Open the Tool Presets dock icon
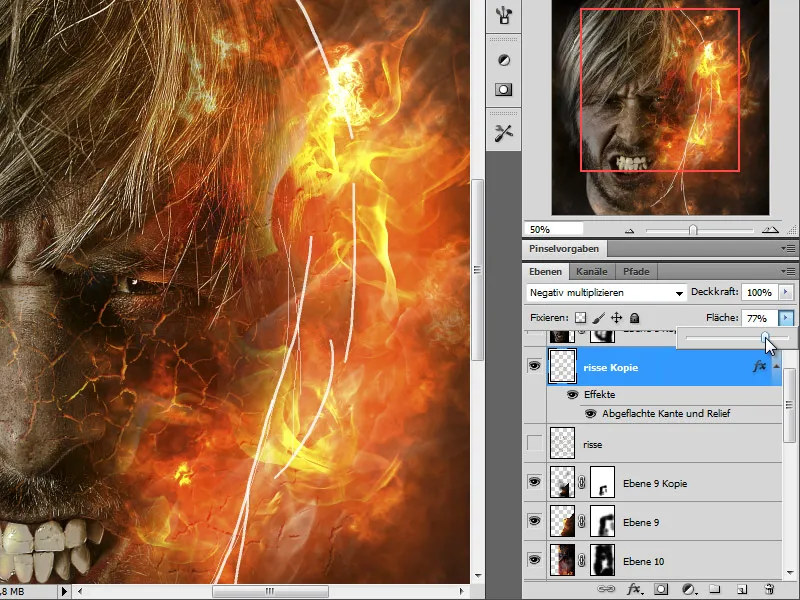 [x=504, y=133]
